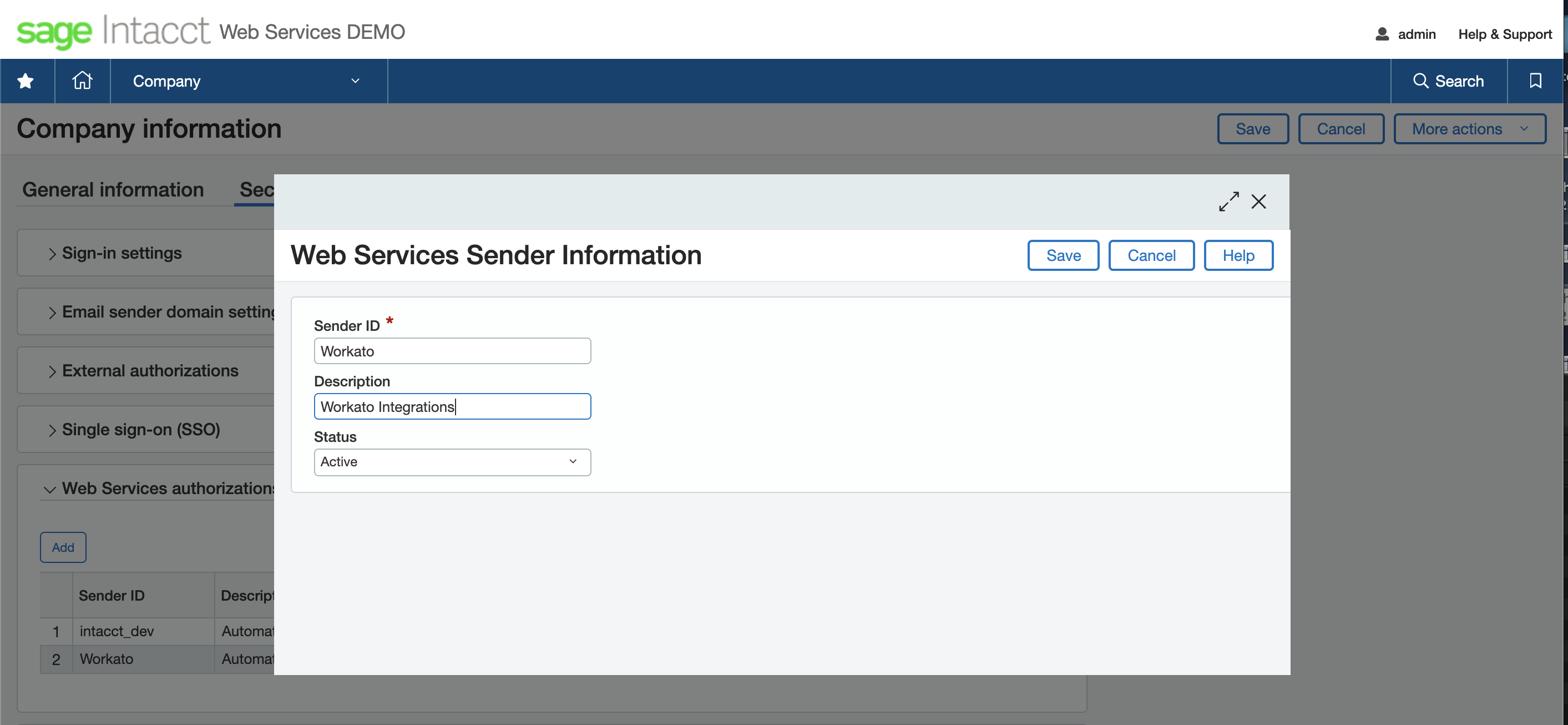Viewport: 1568px width, 725px height.
Task: Click Cancel button in modal
Action: pyautogui.click(x=1151, y=255)
